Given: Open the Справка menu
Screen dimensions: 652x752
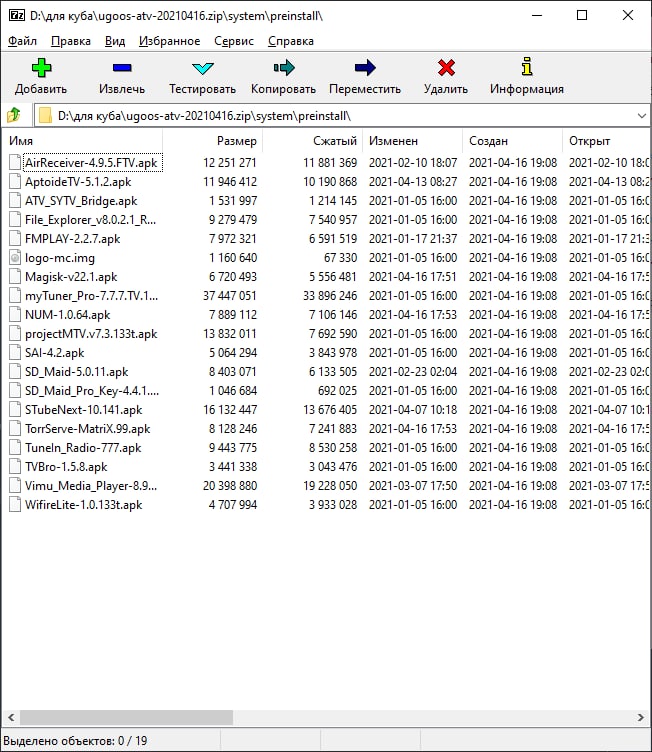Looking at the screenshot, I should pyautogui.click(x=291, y=41).
